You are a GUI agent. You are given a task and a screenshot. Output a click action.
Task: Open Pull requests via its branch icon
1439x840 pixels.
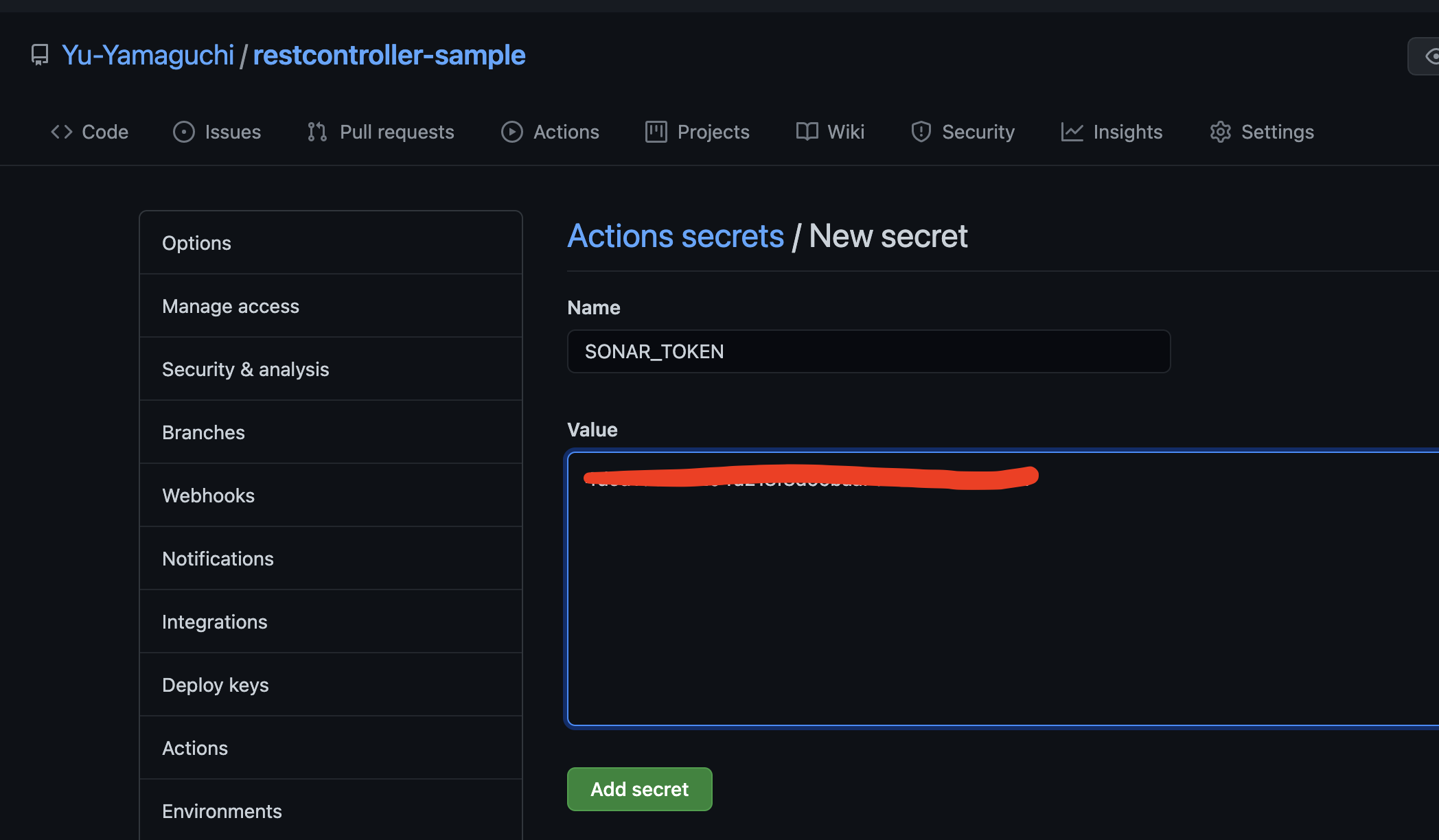316,131
